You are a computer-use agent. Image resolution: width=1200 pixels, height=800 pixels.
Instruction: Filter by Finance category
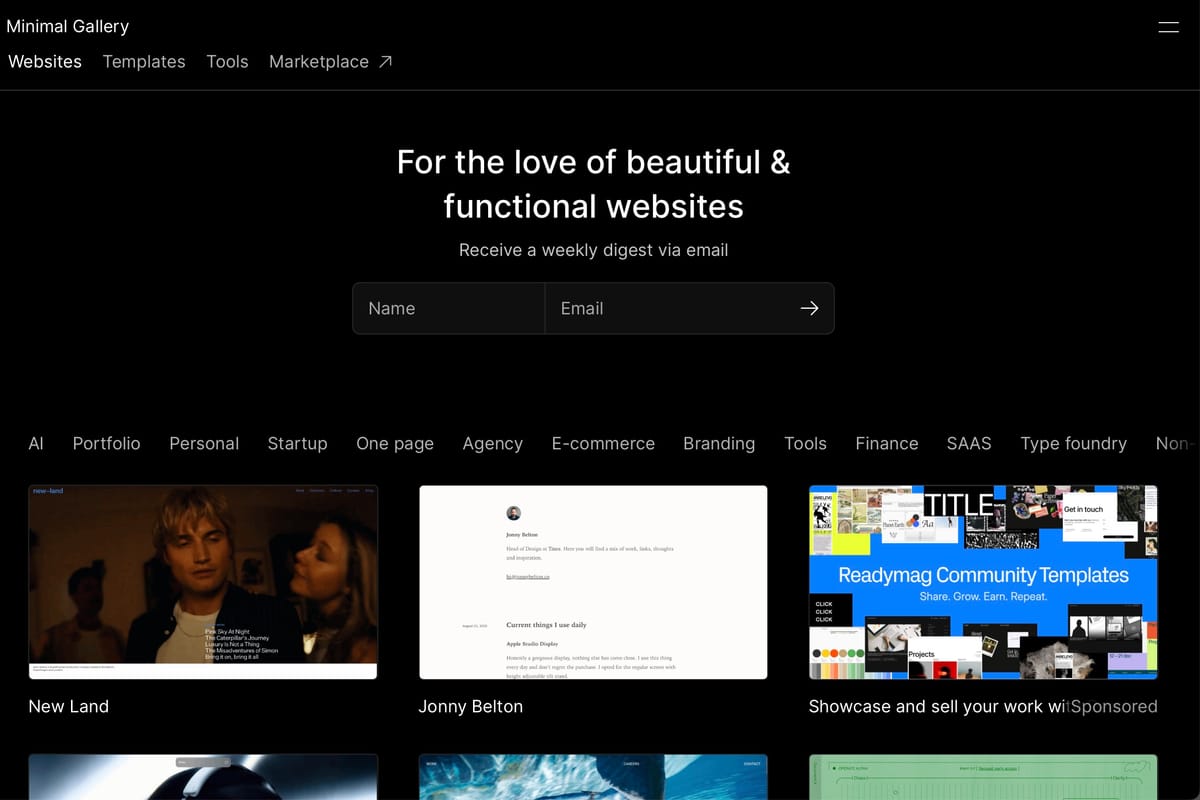887,443
